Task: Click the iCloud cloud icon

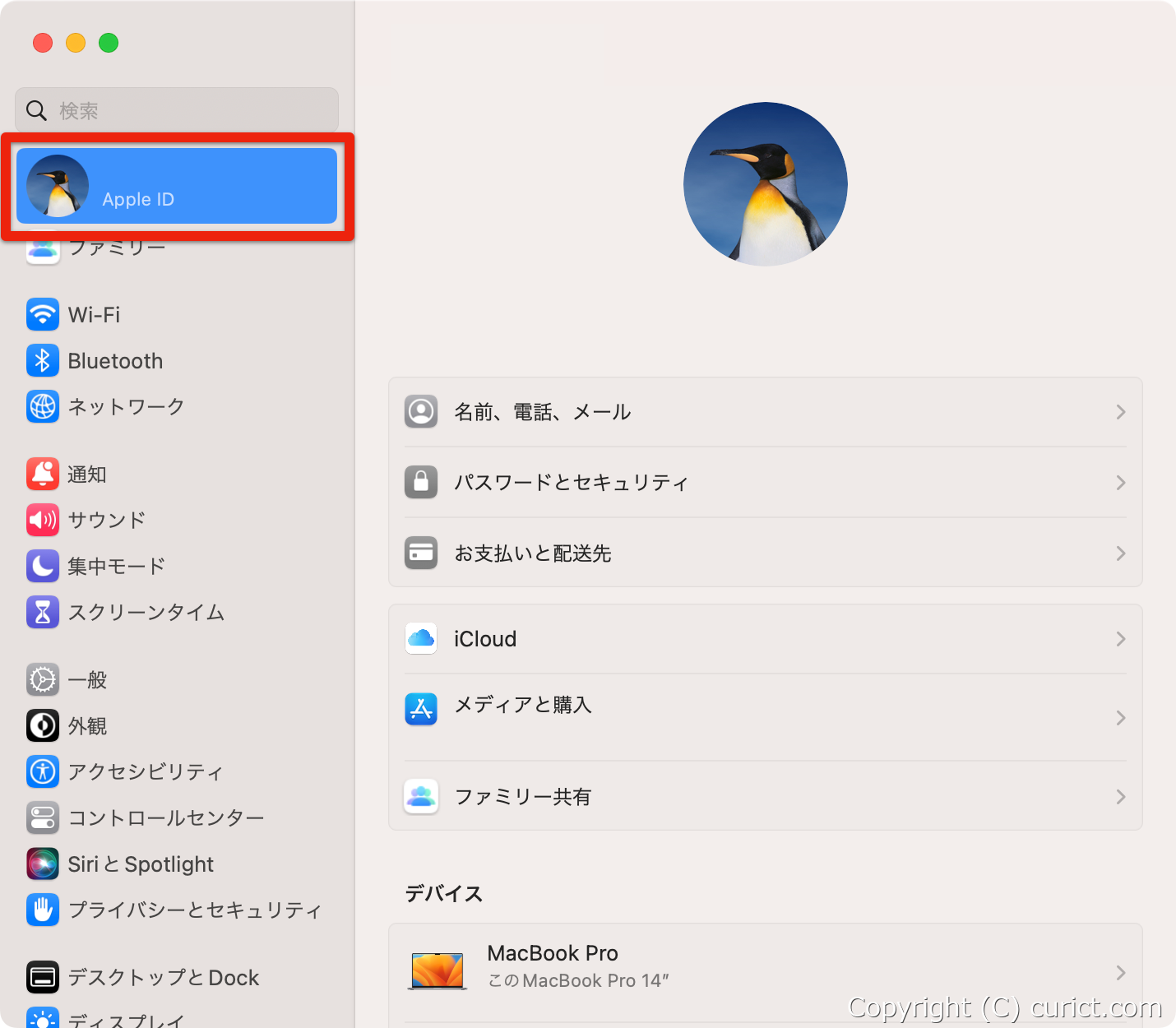Action: point(421,638)
